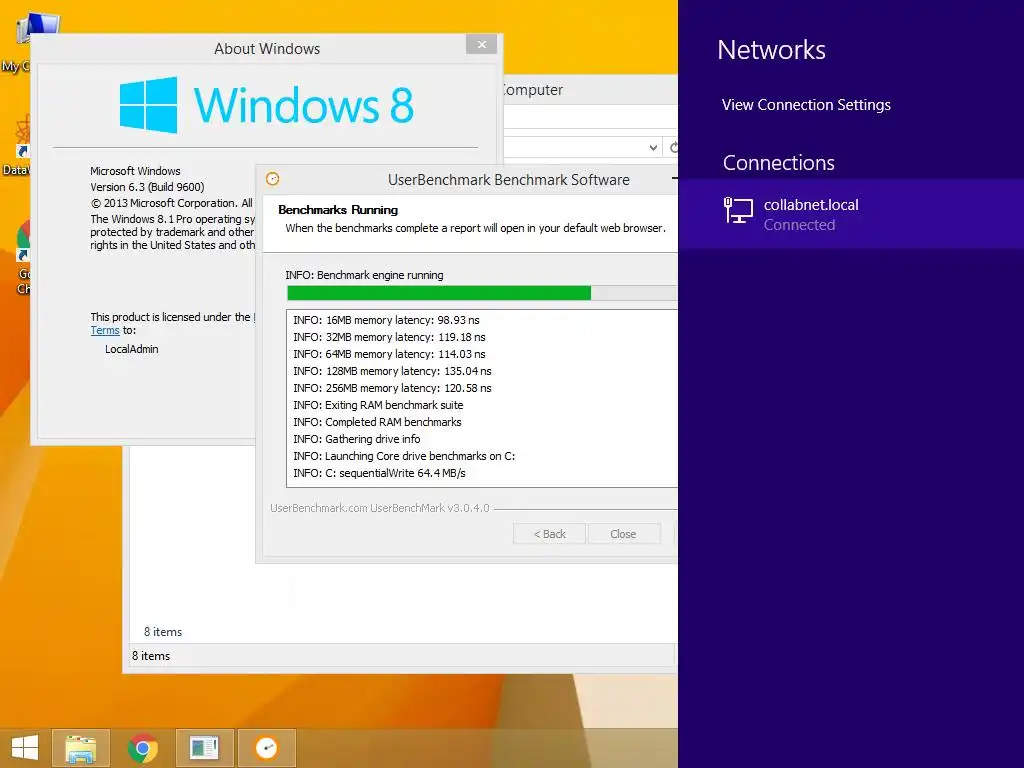Image resolution: width=1024 pixels, height=768 pixels.
Task: Click the Benchmarks Running heading
Action: [338, 210]
